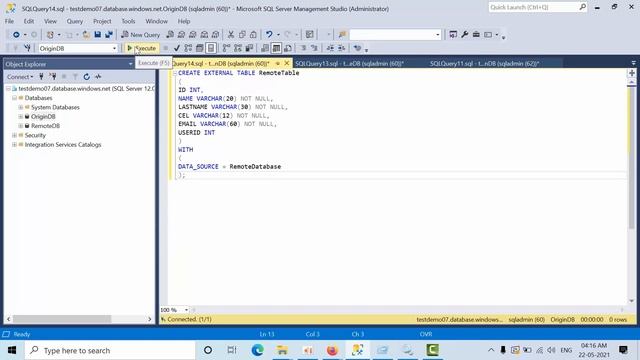Open the Window menu
Viewport: 640px width, 360px height.
tap(157, 21)
